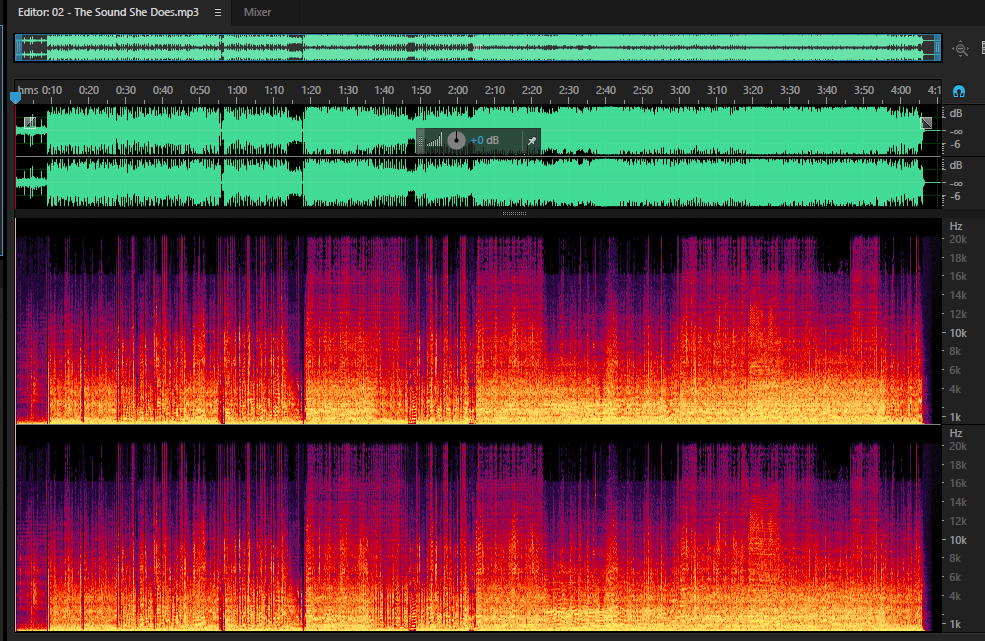Click the 4:00 mark on the time ruler
The image size is (985, 641).
(x=901, y=90)
